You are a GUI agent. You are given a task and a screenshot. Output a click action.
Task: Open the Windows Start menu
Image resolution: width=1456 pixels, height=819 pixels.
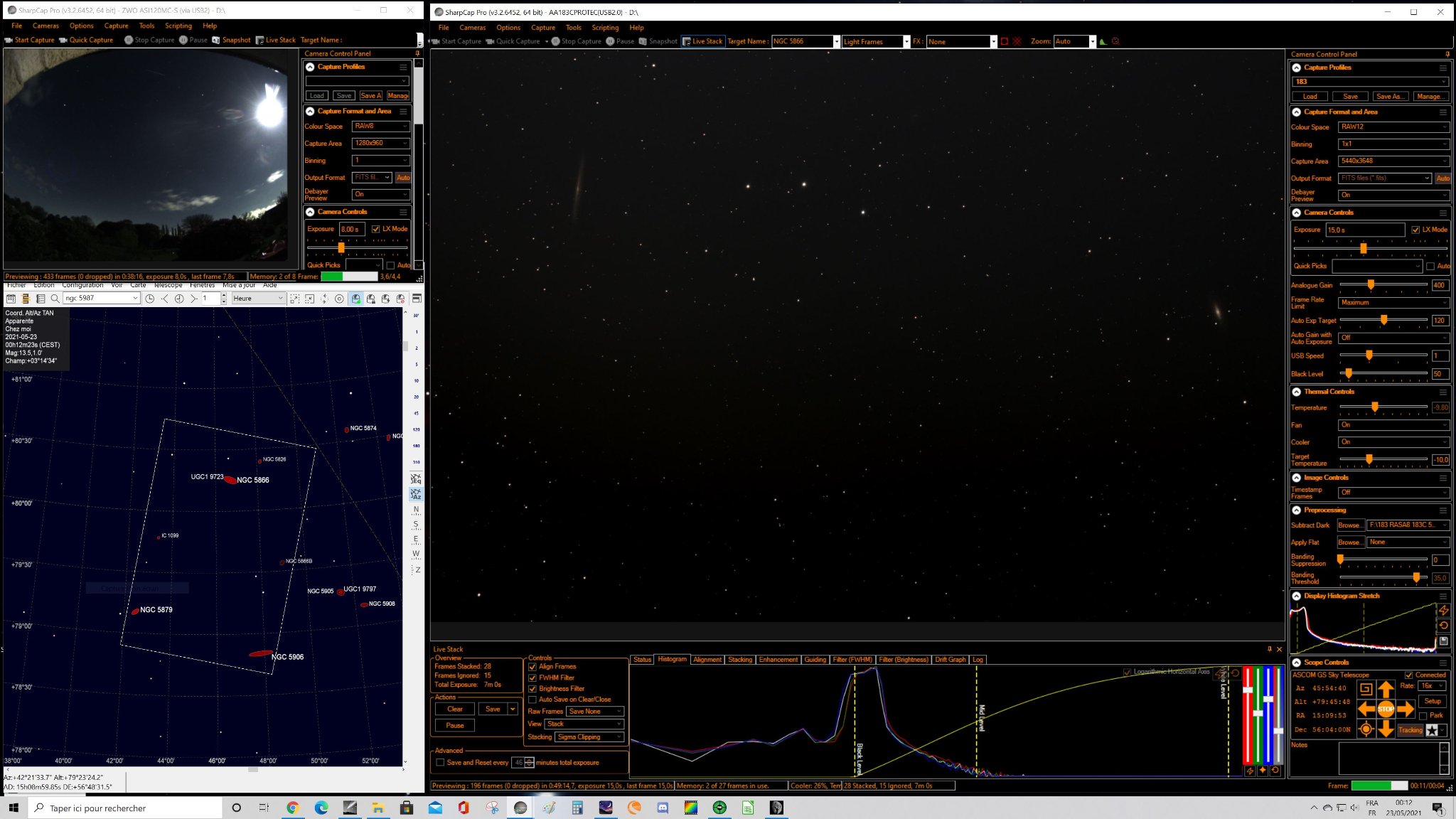pyautogui.click(x=13, y=808)
